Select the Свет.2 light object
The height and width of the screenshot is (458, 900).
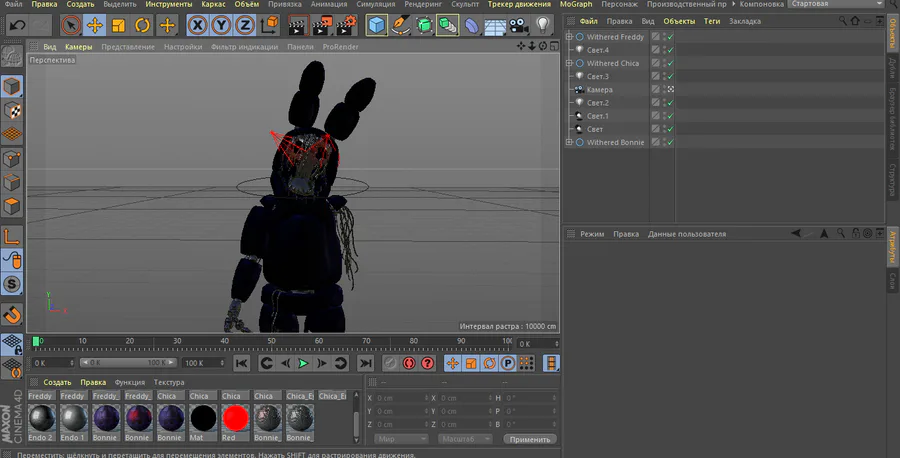tap(598, 103)
